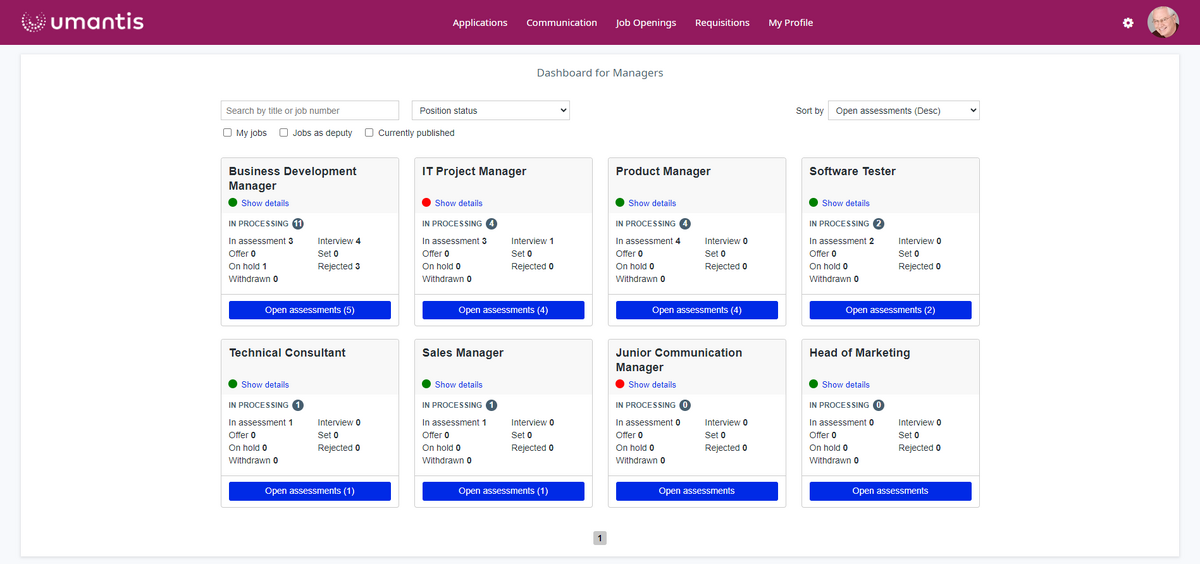Check the Currently published filter
Screen dimensions: 1200x564
369,133
